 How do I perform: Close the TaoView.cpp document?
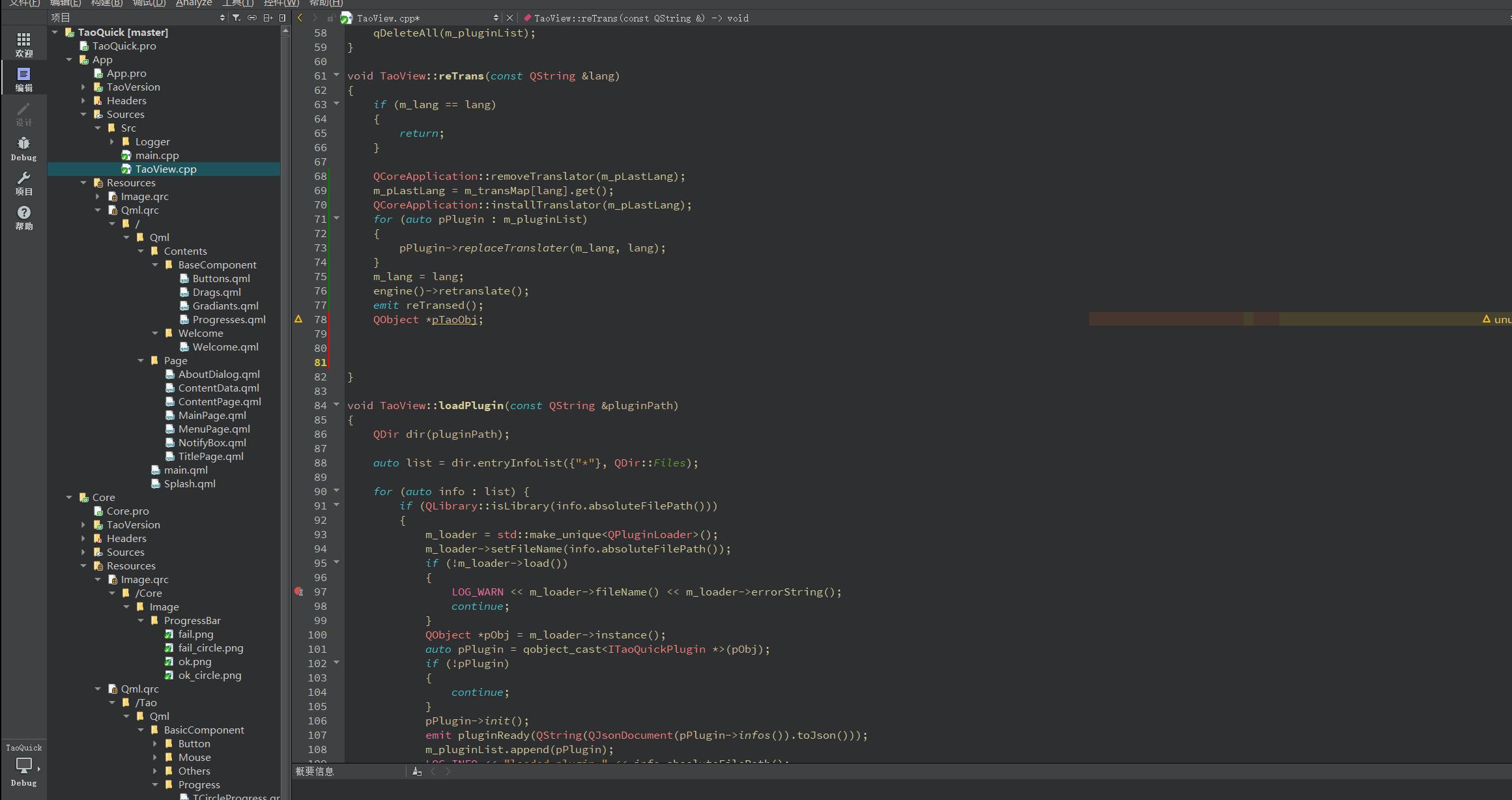click(510, 18)
